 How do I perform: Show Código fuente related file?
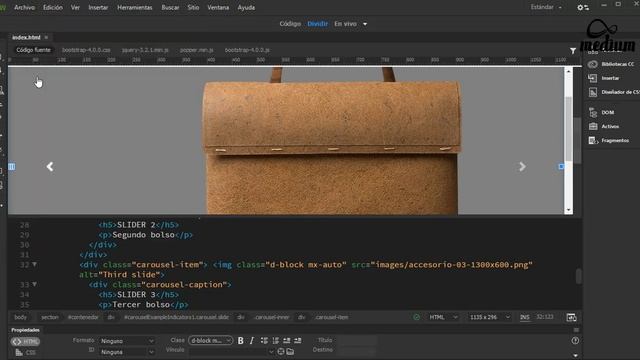pos(33,50)
